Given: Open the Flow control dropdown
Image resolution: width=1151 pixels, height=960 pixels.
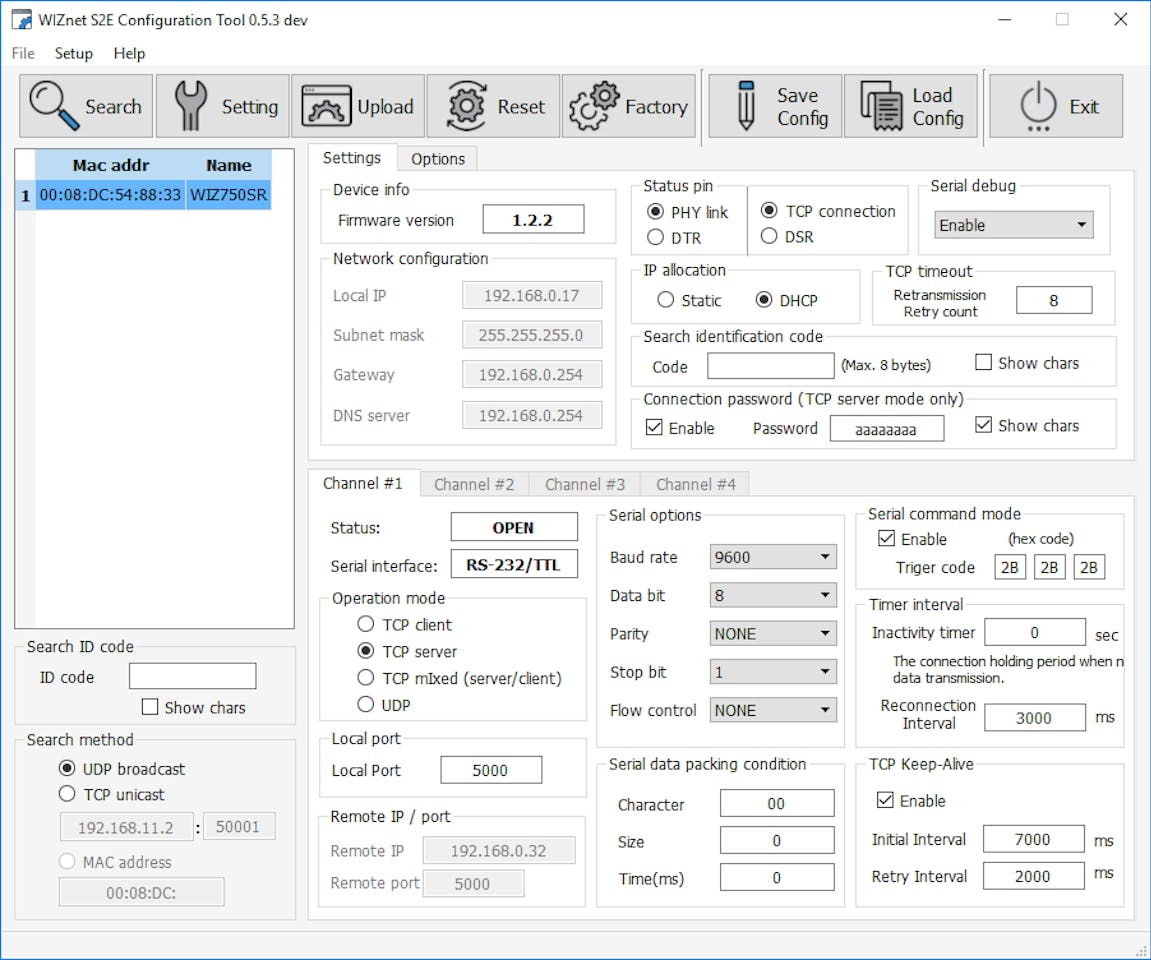Looking at the screenshot, I should [773, 710].
